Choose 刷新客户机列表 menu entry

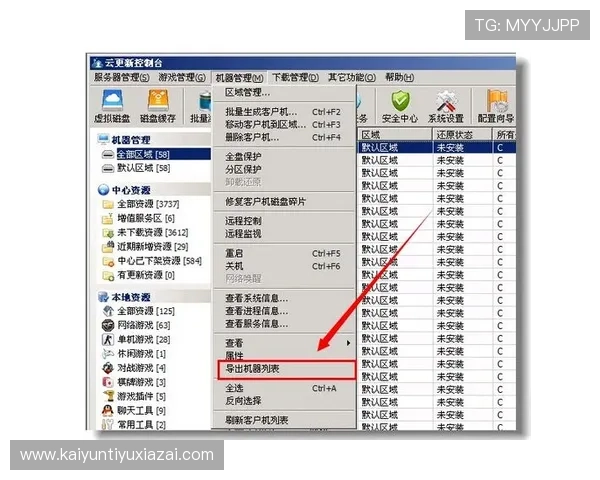(284, 420)
